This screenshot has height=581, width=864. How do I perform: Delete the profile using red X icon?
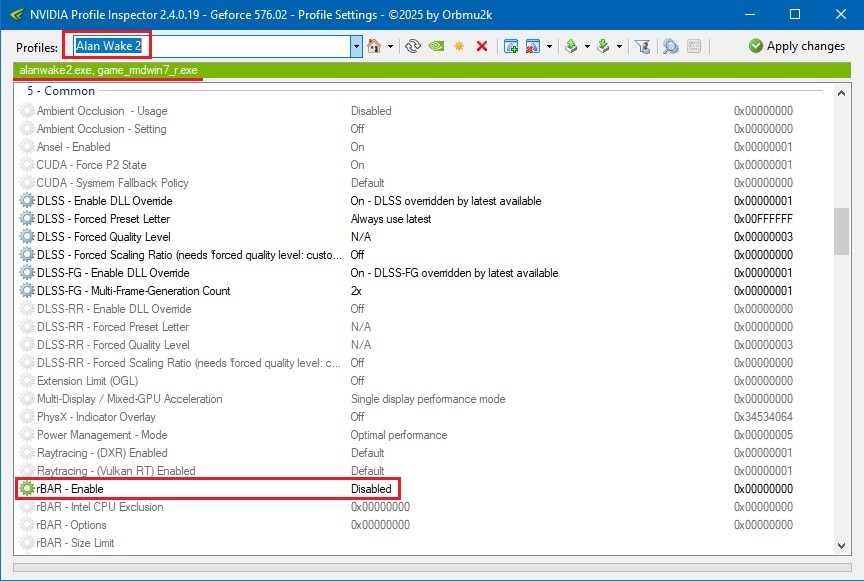[482, 46]
